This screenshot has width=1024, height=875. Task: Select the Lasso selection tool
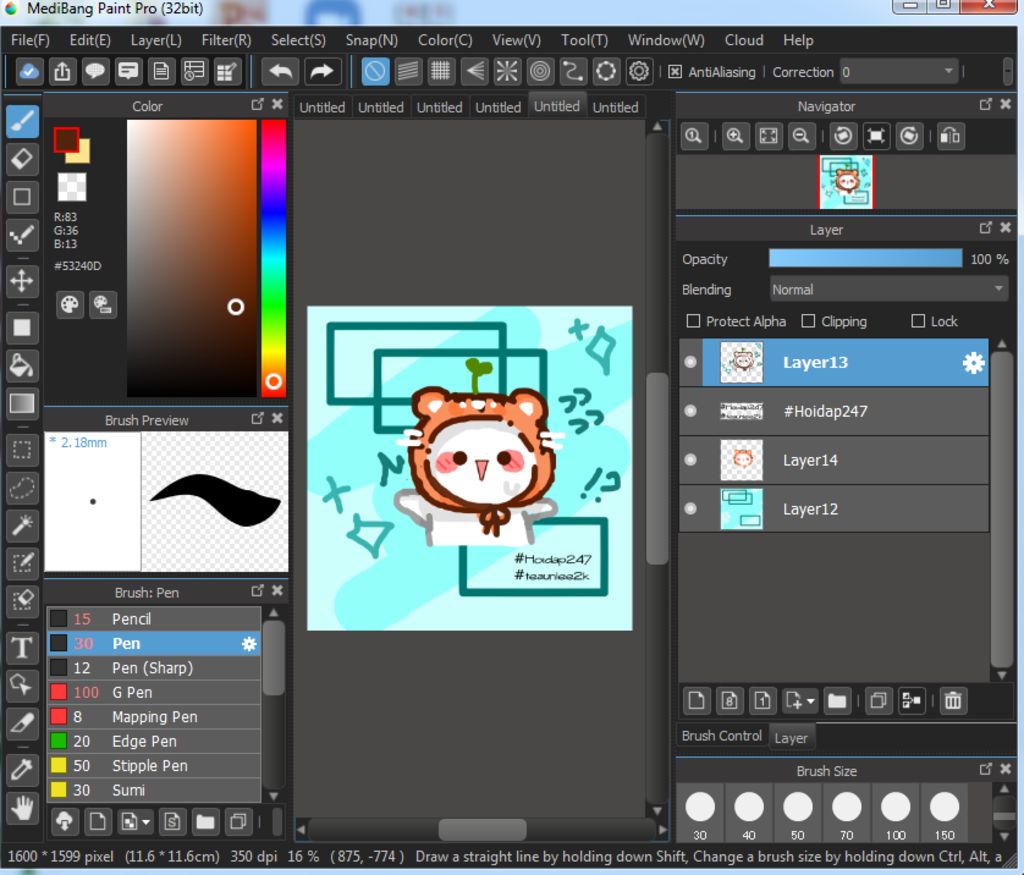[22, 487]
